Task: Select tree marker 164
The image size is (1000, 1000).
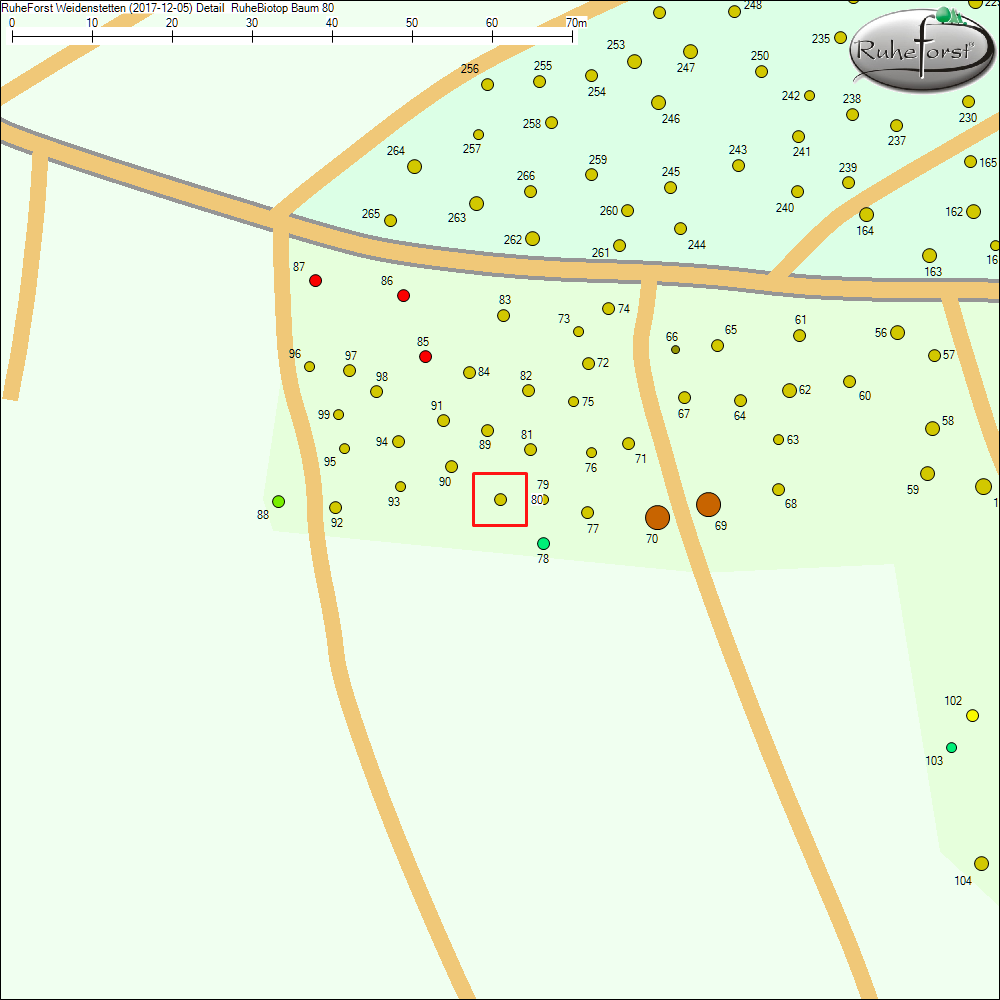Action: [866, 214]
